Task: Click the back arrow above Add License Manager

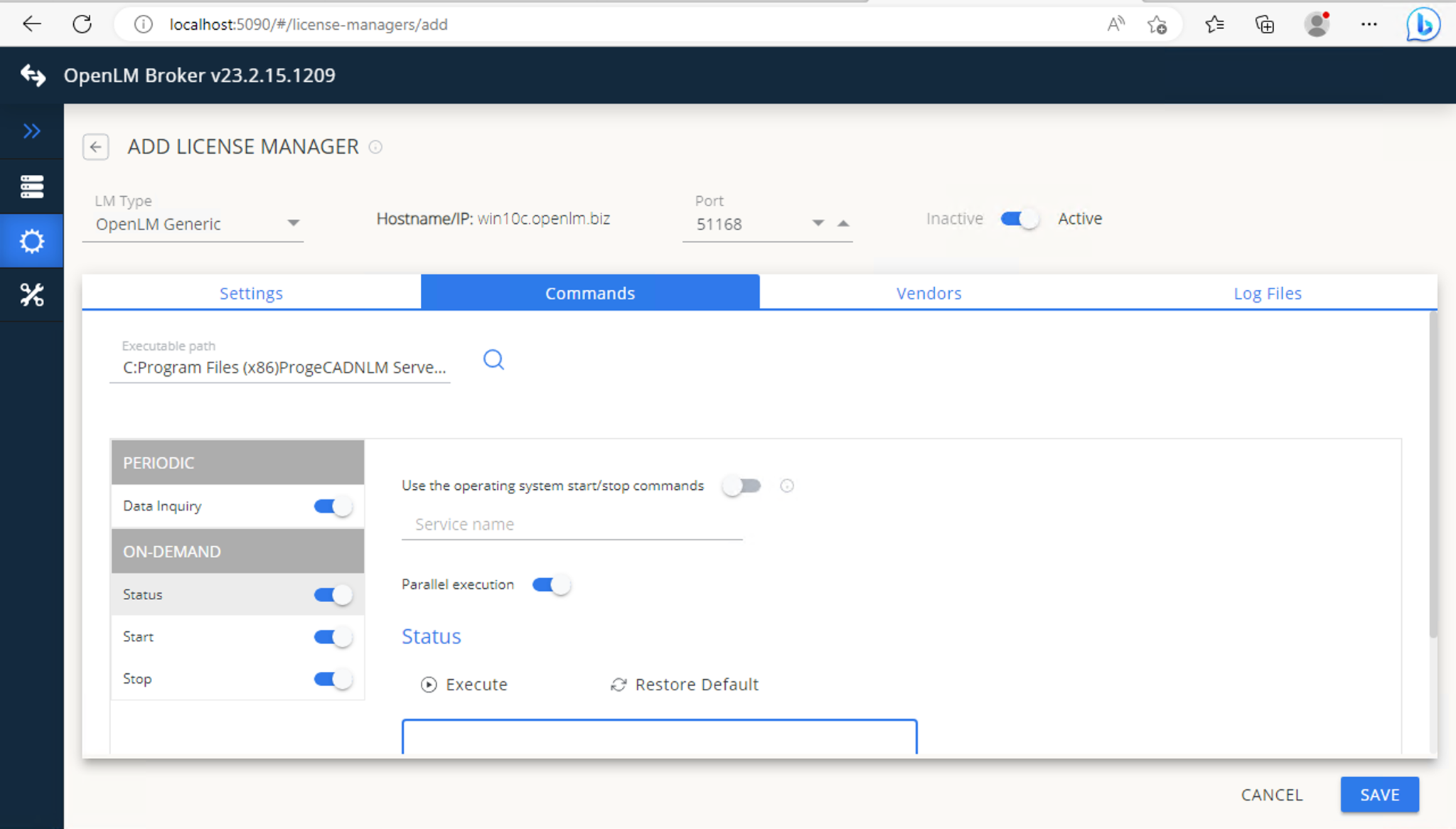Action: click(x=96, y=147)
